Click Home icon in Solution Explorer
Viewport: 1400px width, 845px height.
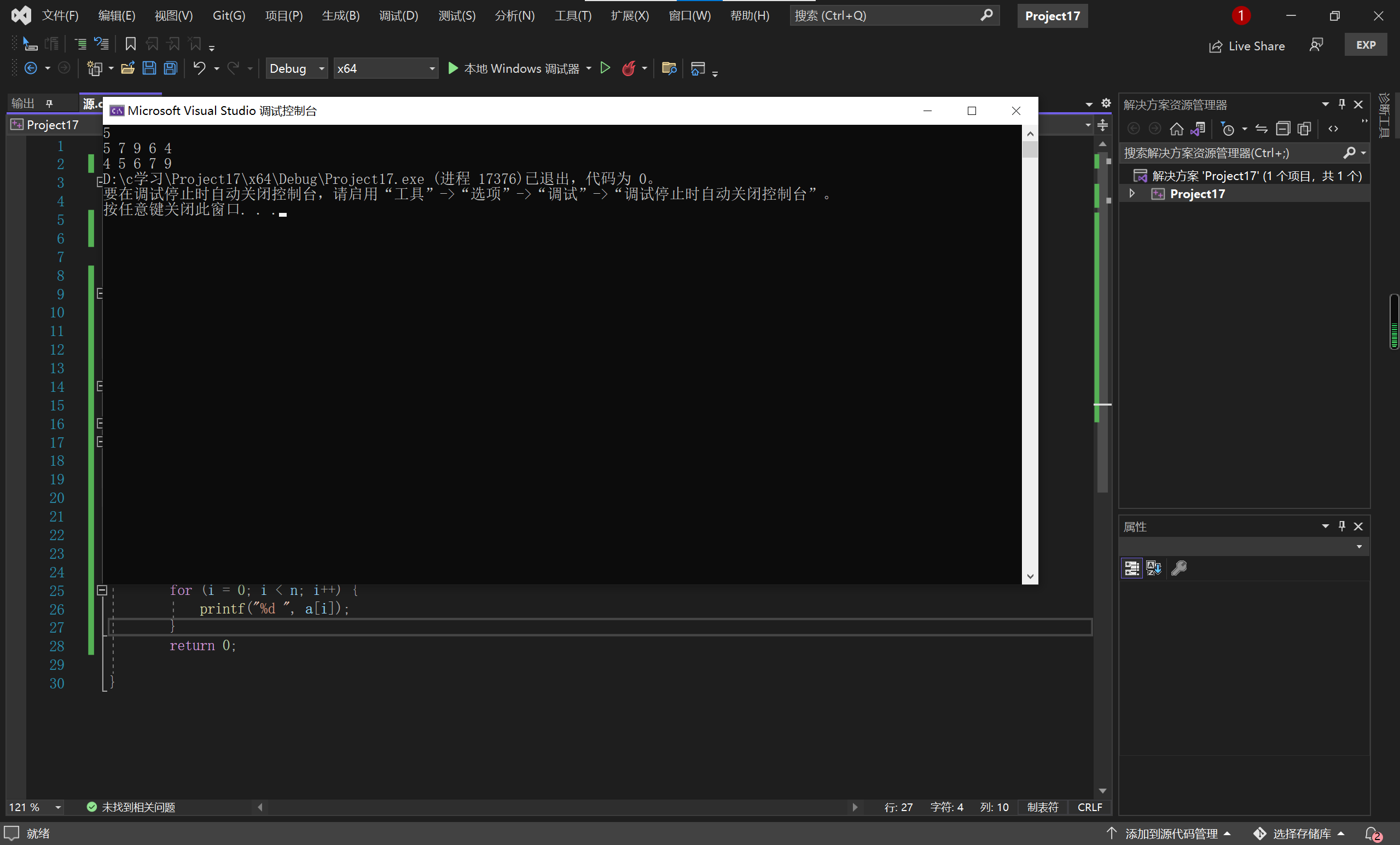(x=1176, y=129)
